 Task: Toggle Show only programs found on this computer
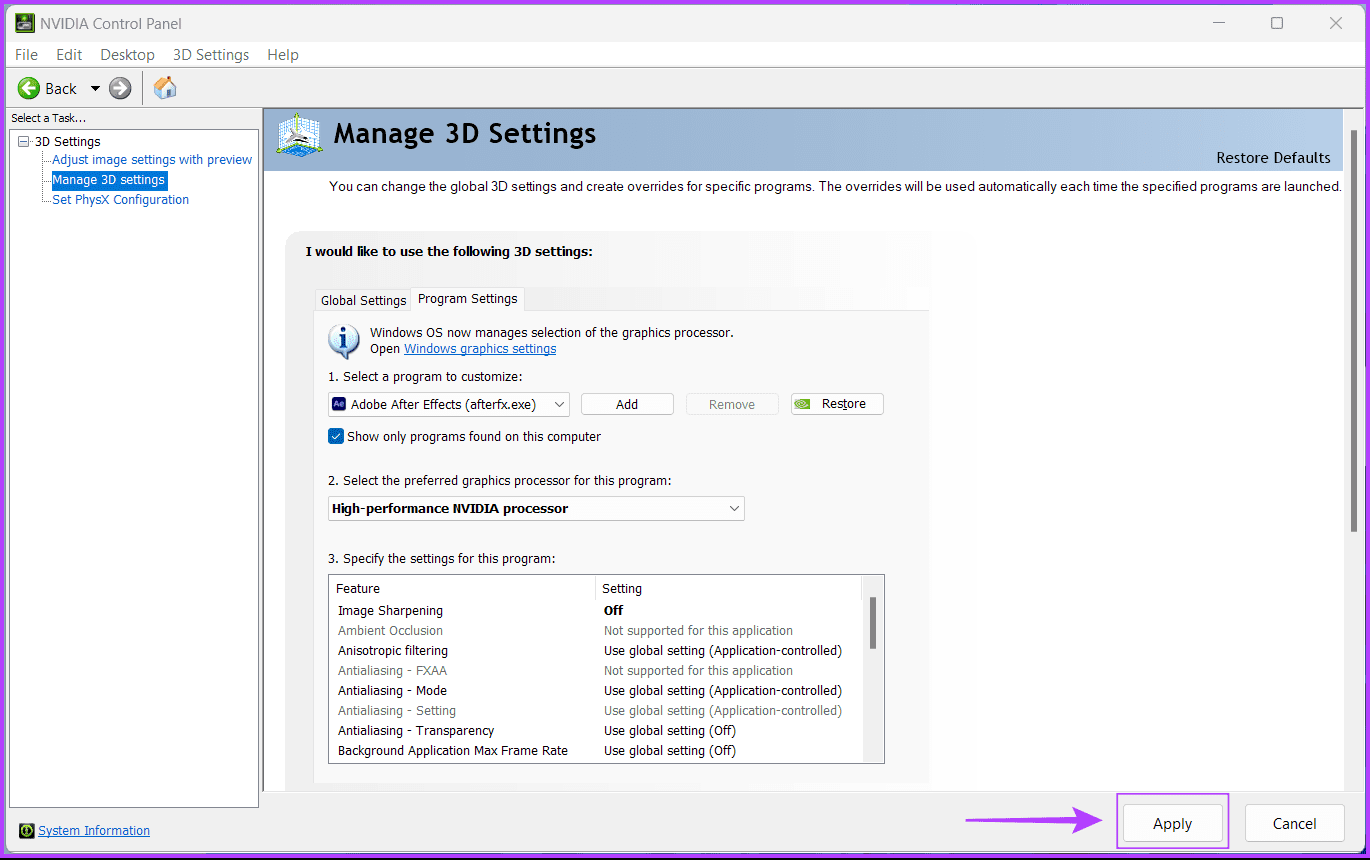coord(336,436)
